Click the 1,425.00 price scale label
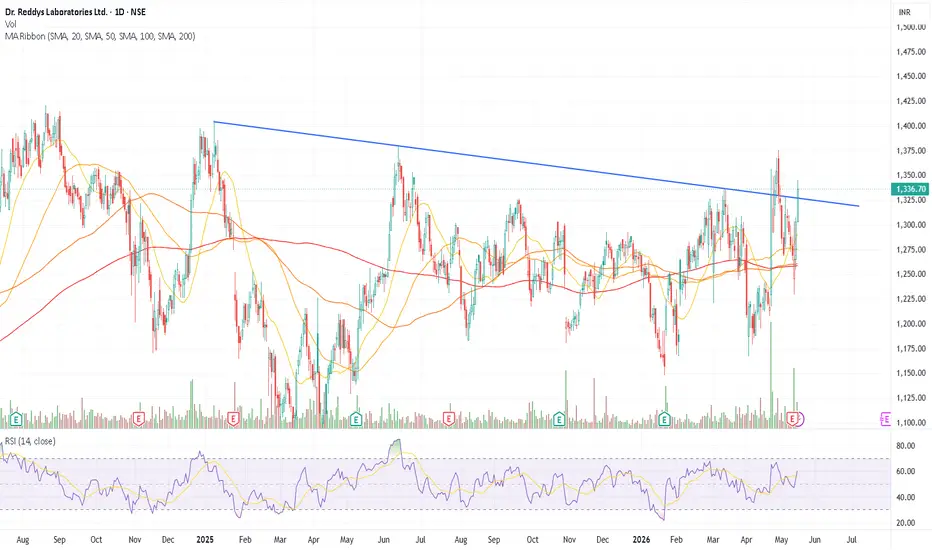932x550 pixels. click(x=911, y=101)
